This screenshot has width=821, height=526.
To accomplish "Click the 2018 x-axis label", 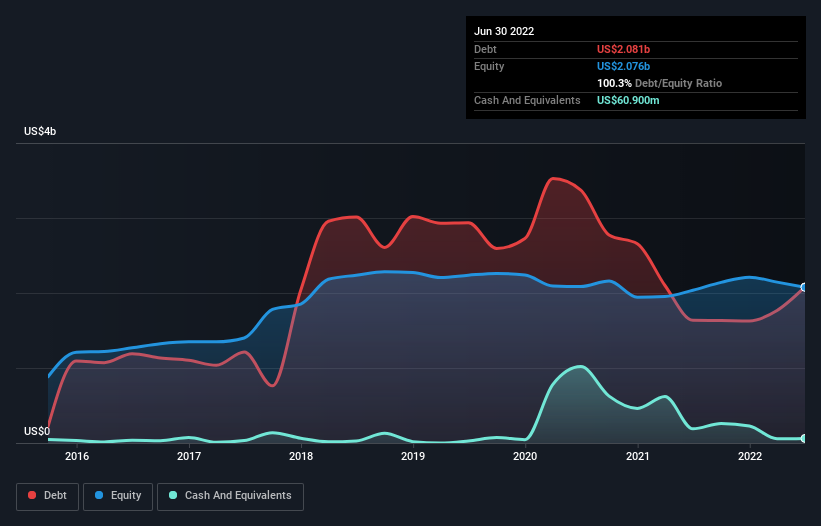I will coord(301,456).
